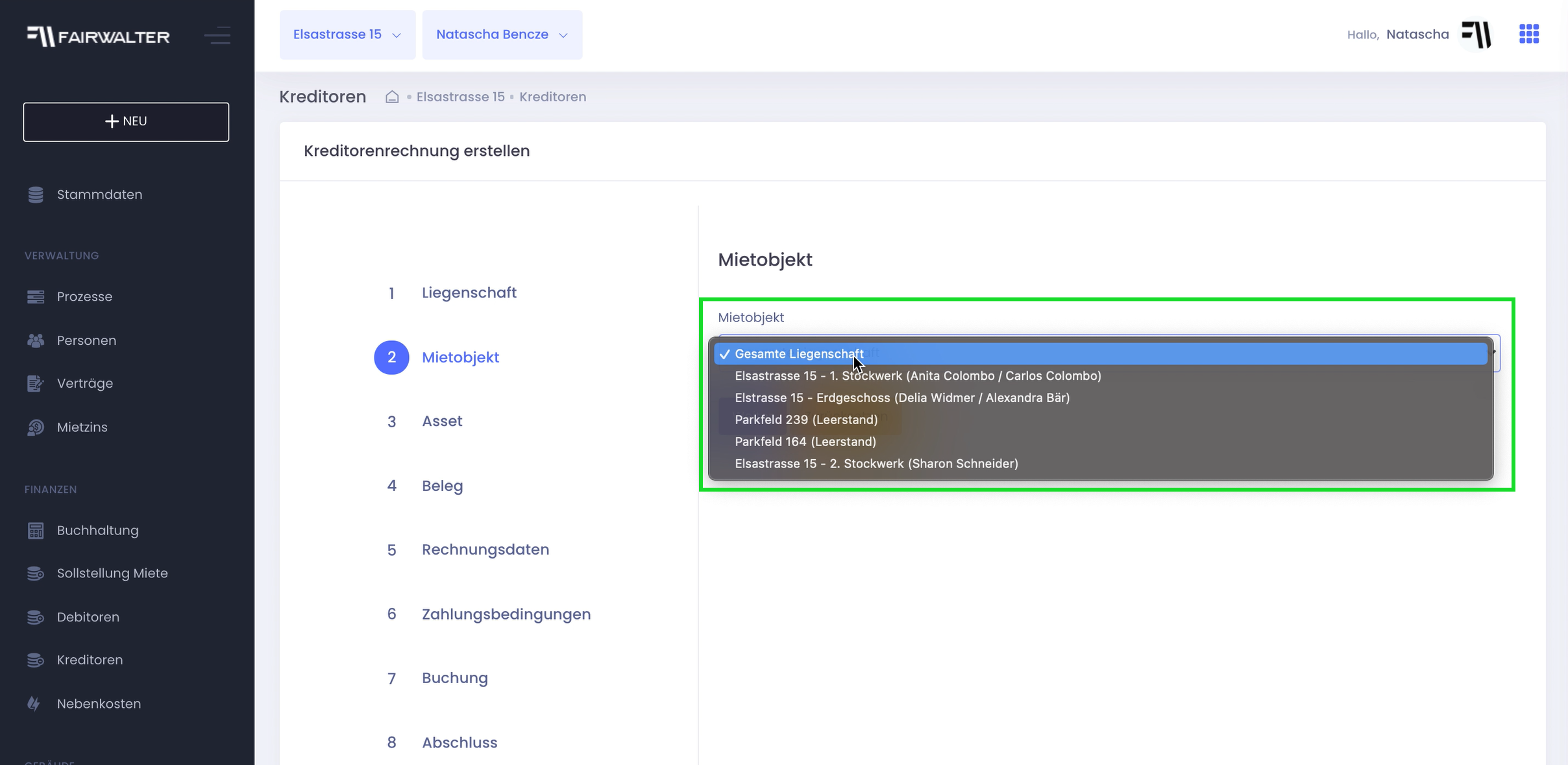Image resolution: width=1568 pixels, height=765 pixels.
Task: Click the Nebenkosten lightning icon
Action: [34, 704]
